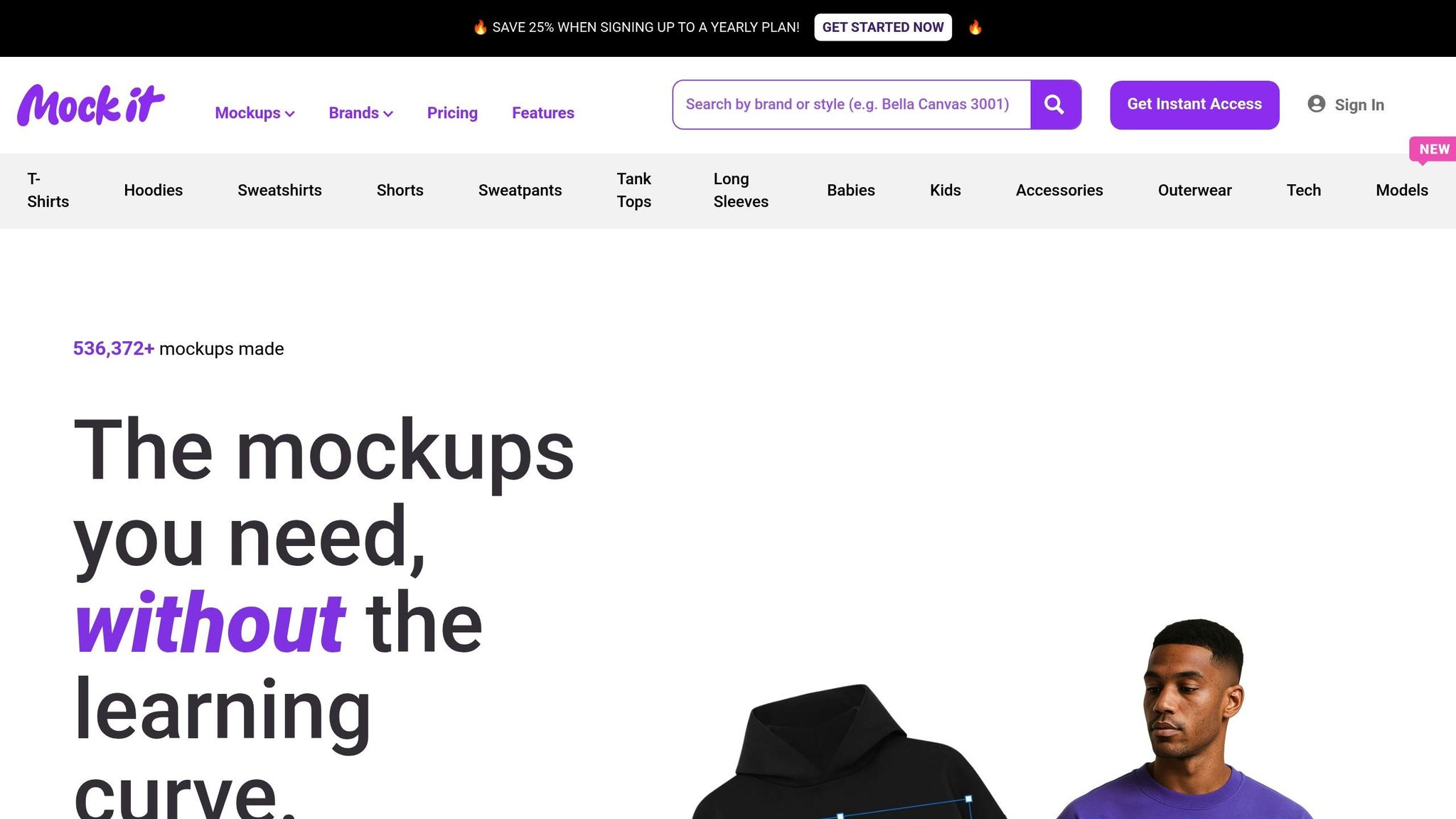The height and width of the screenshot is (819, 1456).
Task: Expand the Mockups dropdown menu
Action: point(255,113)
